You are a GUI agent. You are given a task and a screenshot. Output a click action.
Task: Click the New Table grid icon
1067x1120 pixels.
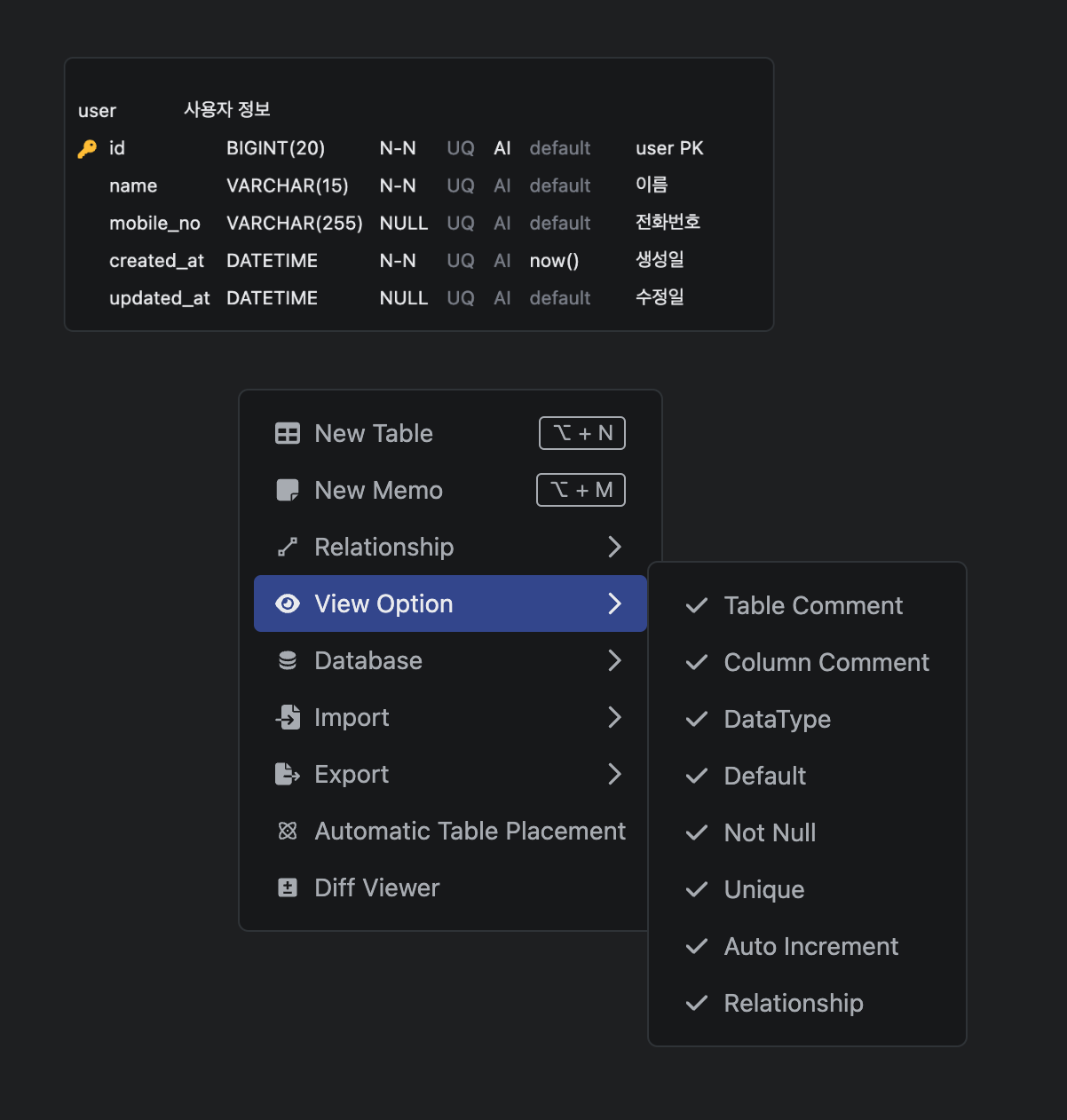click(x=288, y=433)
